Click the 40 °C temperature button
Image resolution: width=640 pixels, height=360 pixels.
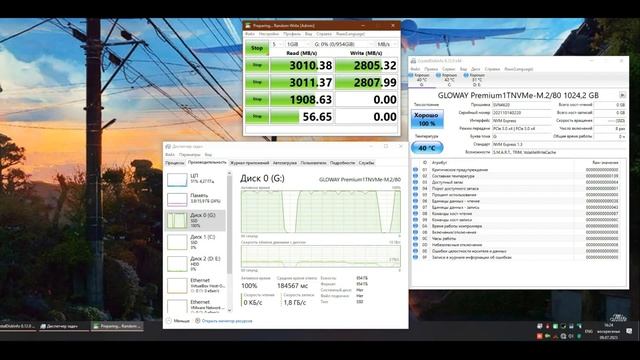pyautogui.click(x=427, y=148)
